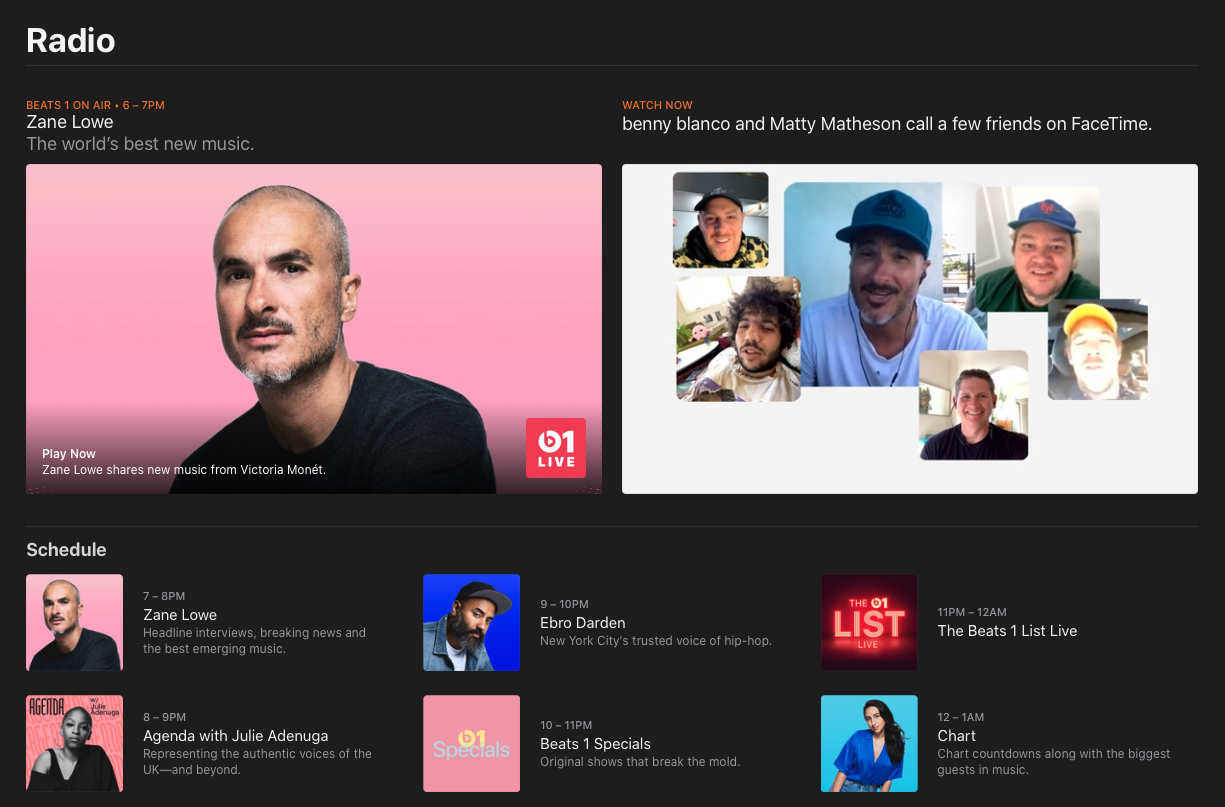Click the Radio page heading
Viewport: 1225px width, 807px height.
coord(70,41)
